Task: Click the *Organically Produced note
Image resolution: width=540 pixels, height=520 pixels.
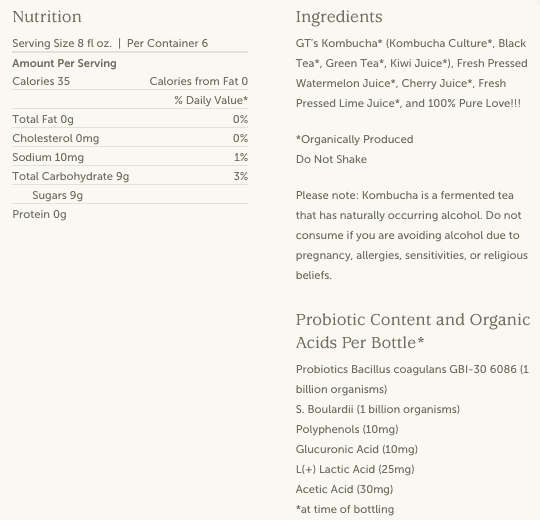Action: coord(354,139)
